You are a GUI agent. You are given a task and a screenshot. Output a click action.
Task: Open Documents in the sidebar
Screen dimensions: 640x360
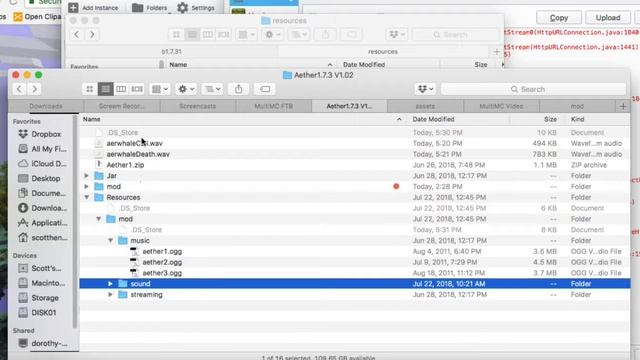coord(42,193)
